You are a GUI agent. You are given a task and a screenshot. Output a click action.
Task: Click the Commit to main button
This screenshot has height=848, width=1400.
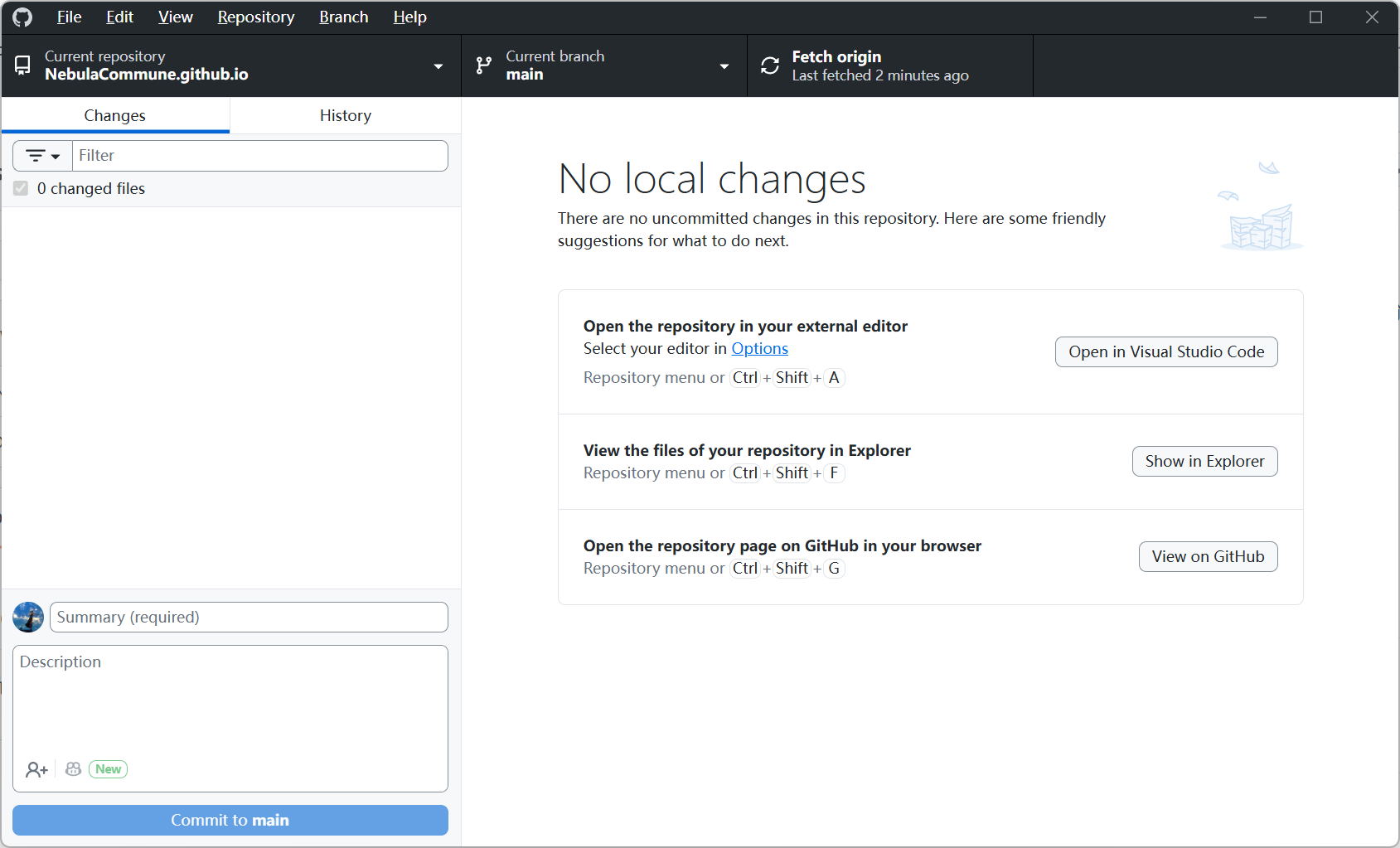[230, 820]
